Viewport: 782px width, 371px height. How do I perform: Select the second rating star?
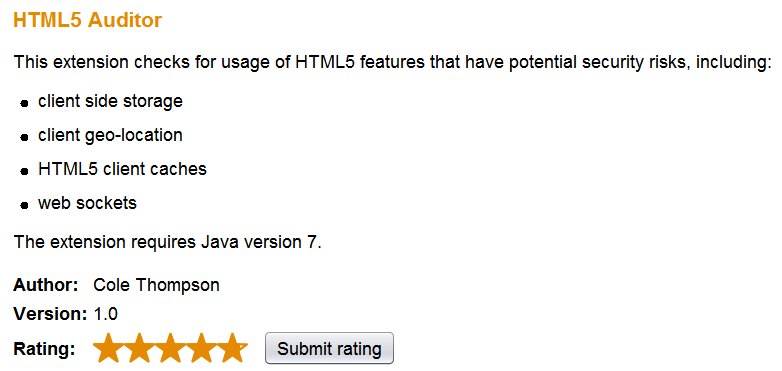coord(139,348)
